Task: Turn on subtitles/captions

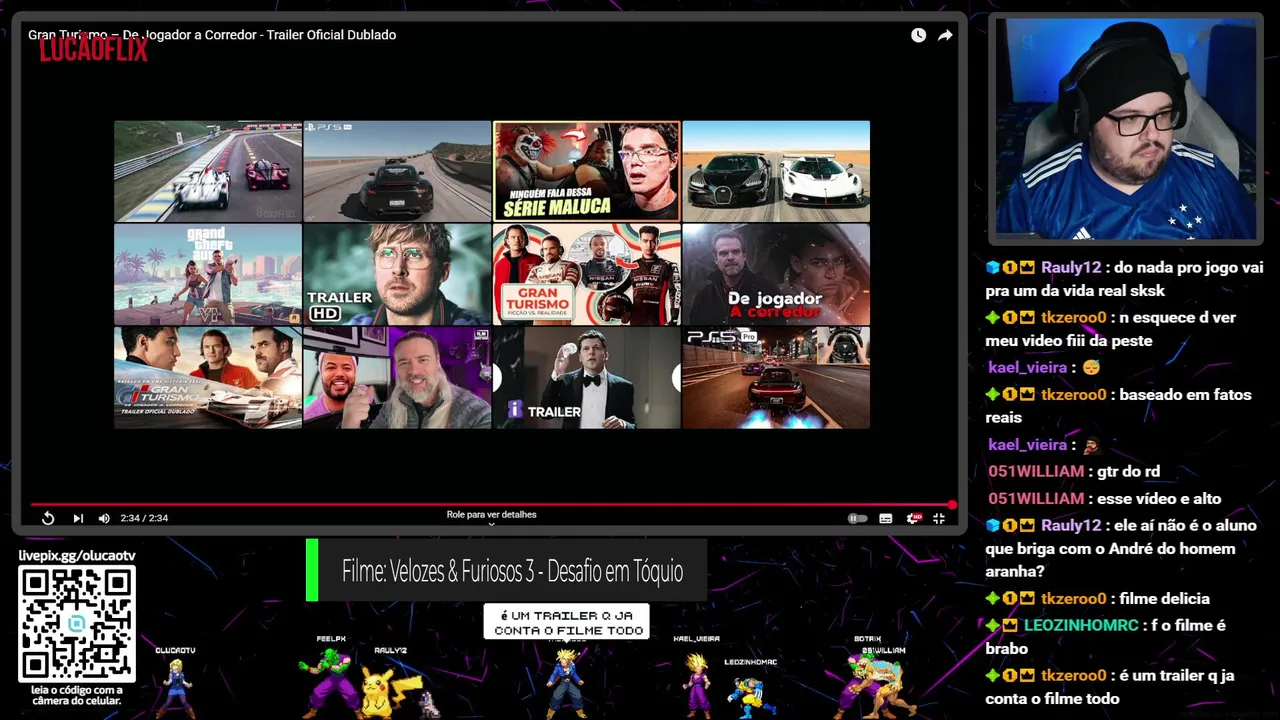Action: click(885, 518)
